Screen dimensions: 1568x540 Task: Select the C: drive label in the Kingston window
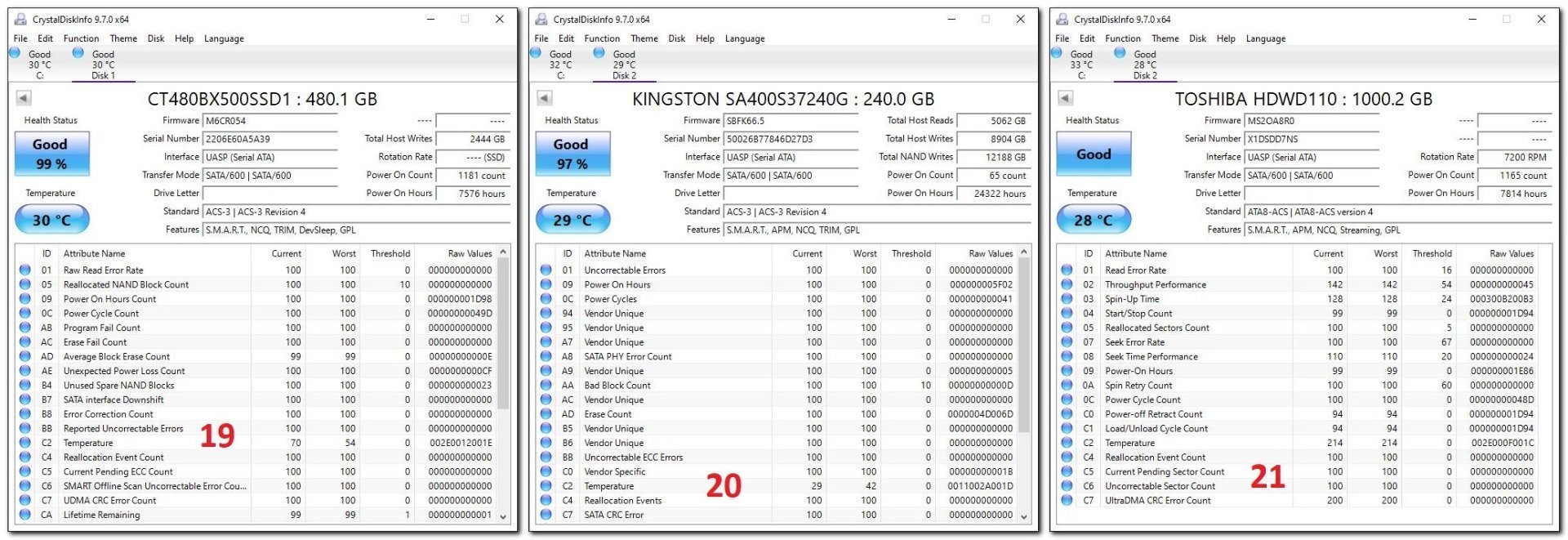pos(560,75)
